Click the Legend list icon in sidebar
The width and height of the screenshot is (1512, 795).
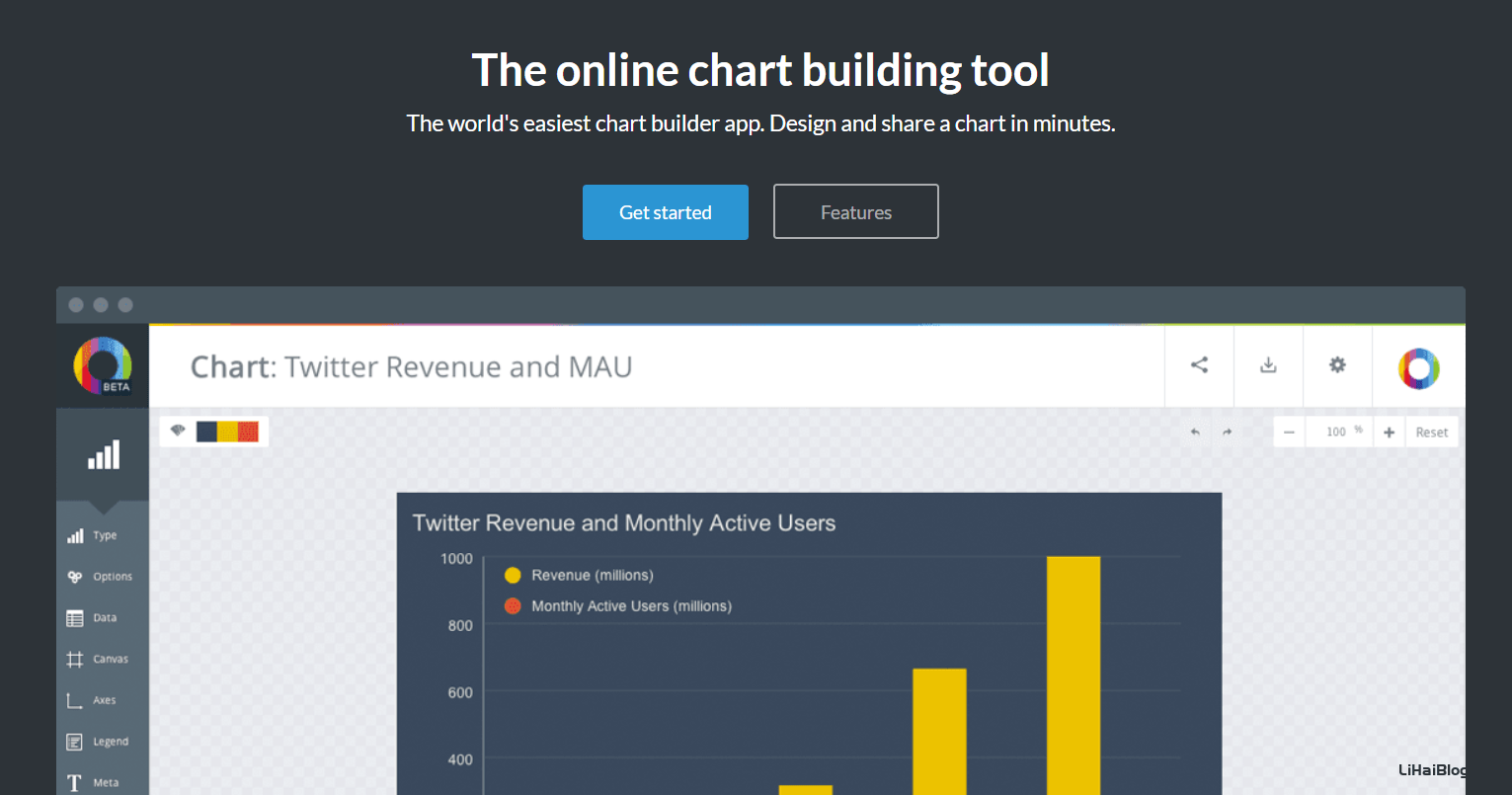75,742
